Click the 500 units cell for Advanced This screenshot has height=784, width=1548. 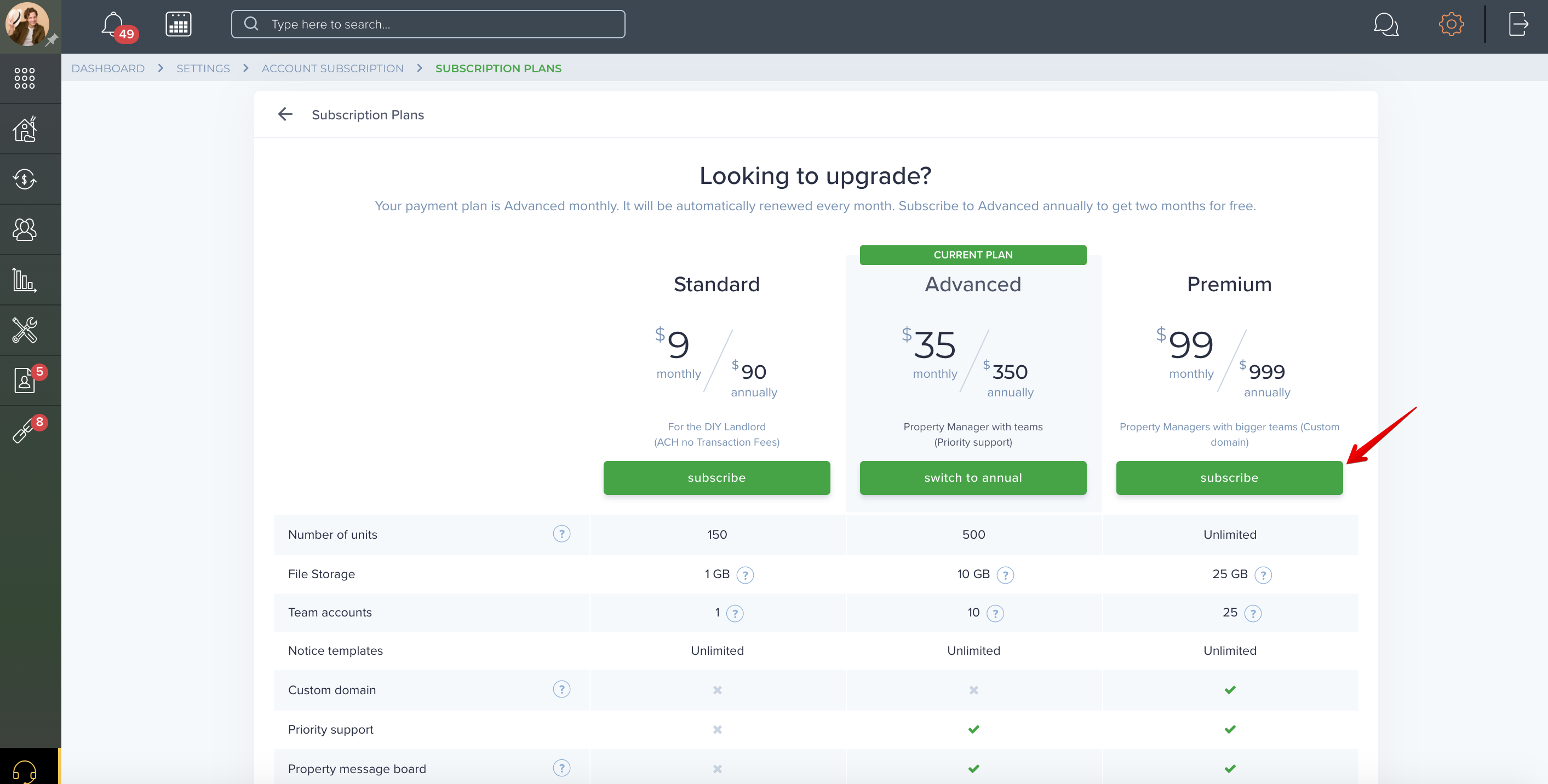[x=973, y=534]
